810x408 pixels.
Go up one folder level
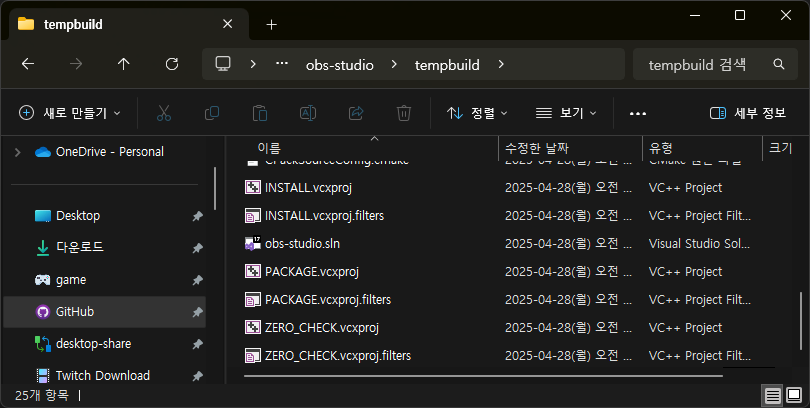[123, 64]
